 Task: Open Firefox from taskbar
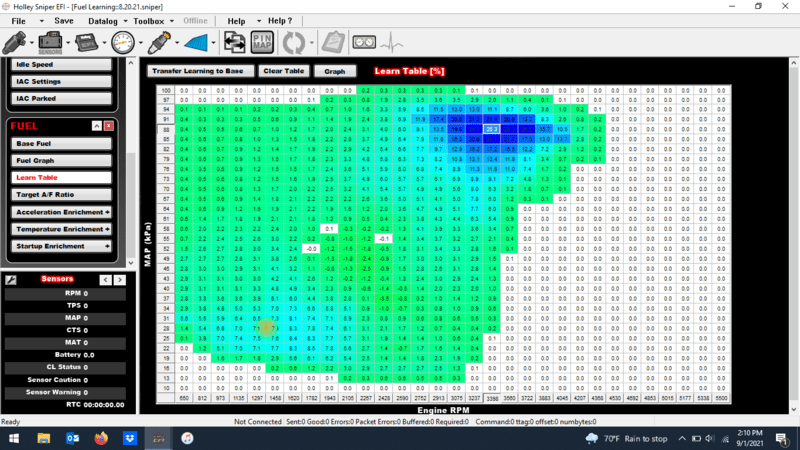coord(101,438)
